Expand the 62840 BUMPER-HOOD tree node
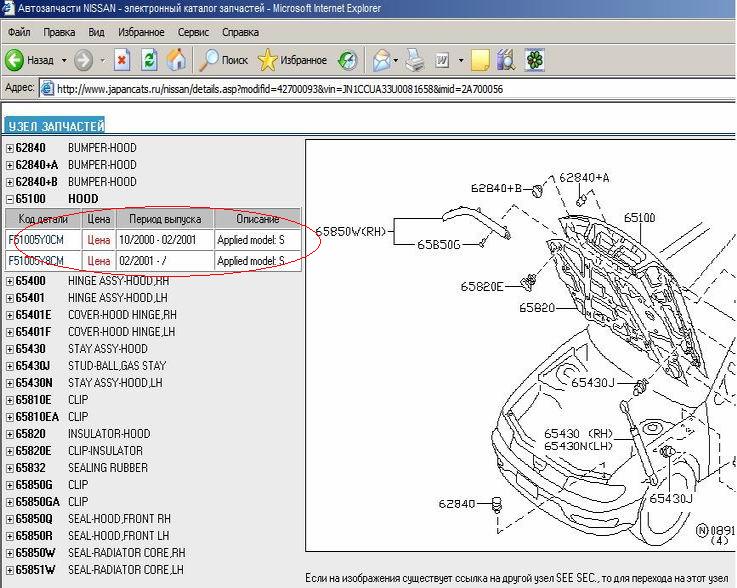Viewport: 737px width, 588px height. point(10,148)
